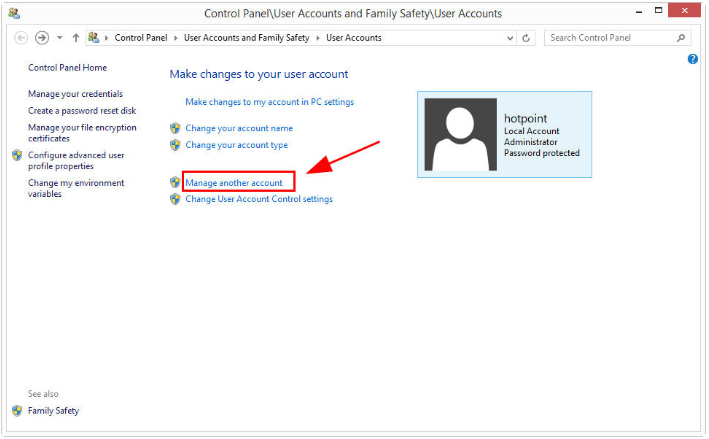Click Change your account name link

coord(239,128)
